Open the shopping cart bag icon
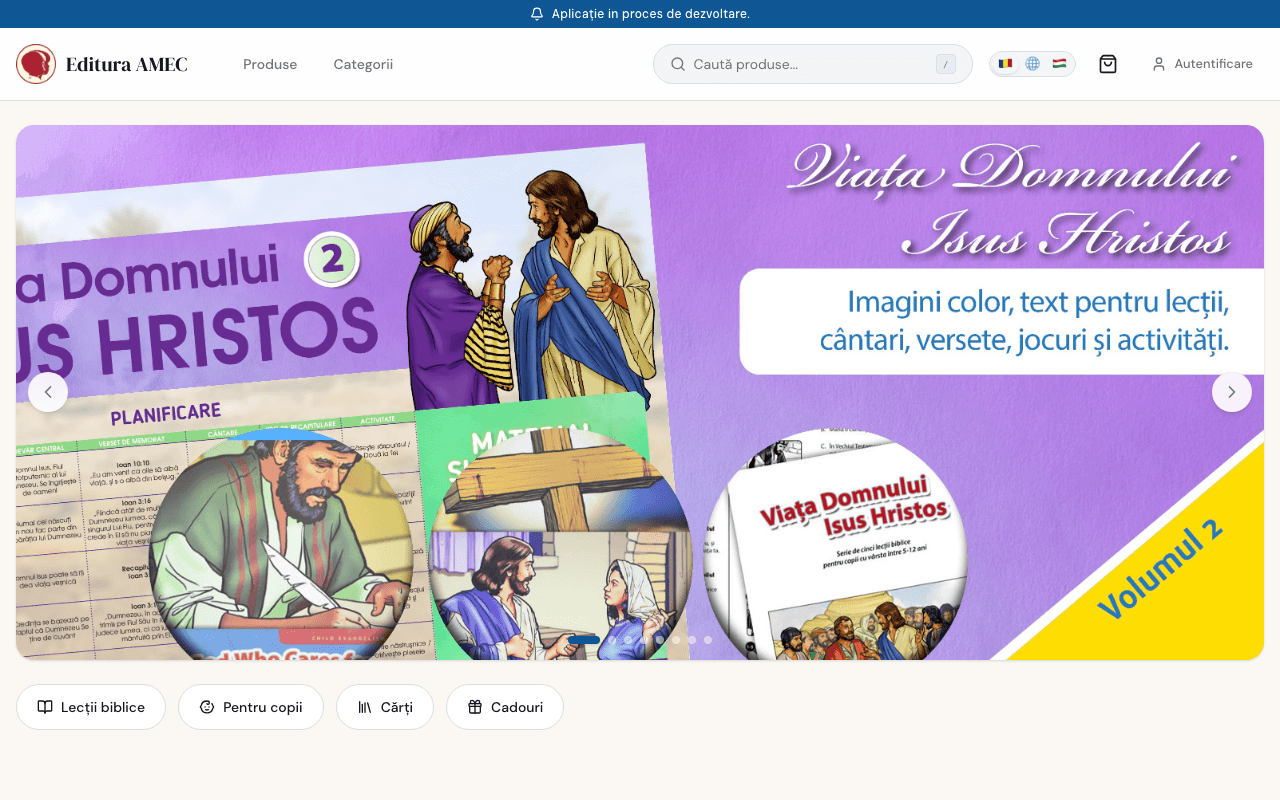This screenshot has height=800, width=1280. [x=1107, y=63]
